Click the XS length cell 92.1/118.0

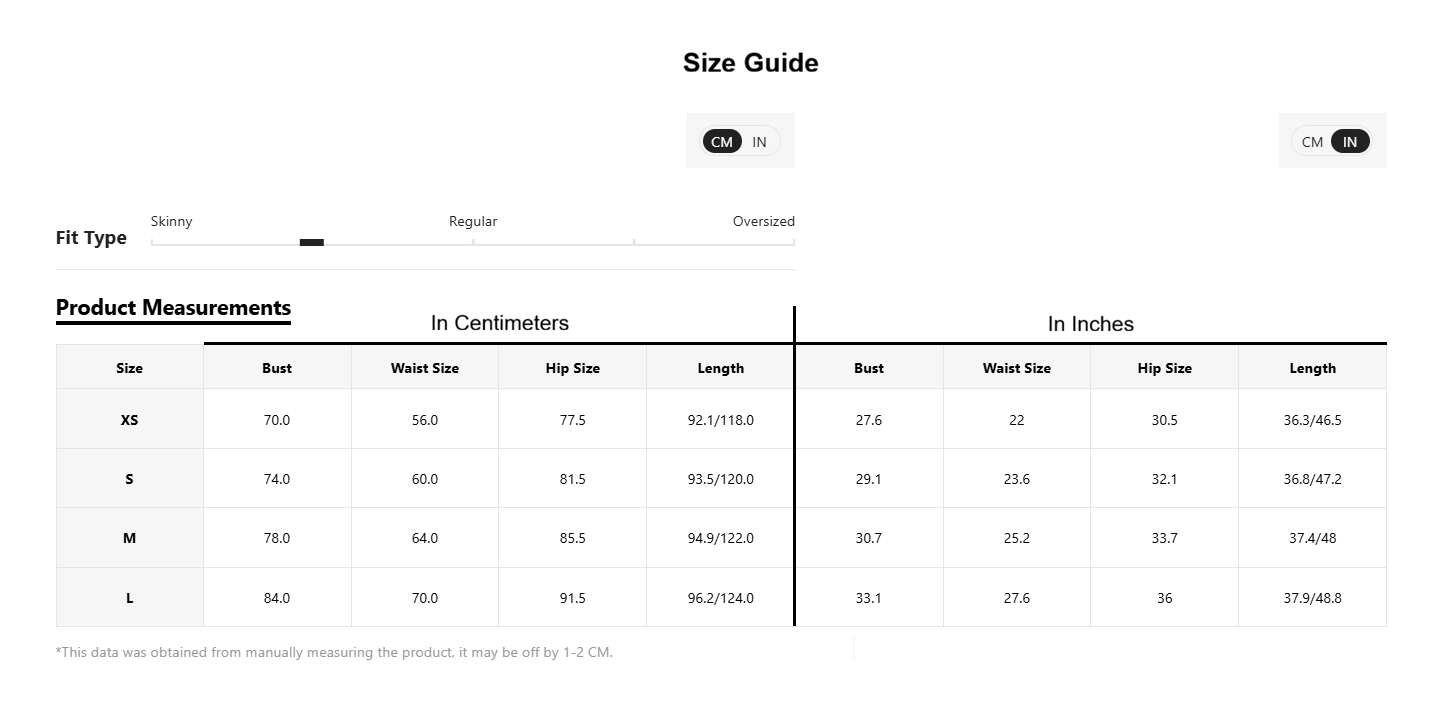(x=721, y=420)
